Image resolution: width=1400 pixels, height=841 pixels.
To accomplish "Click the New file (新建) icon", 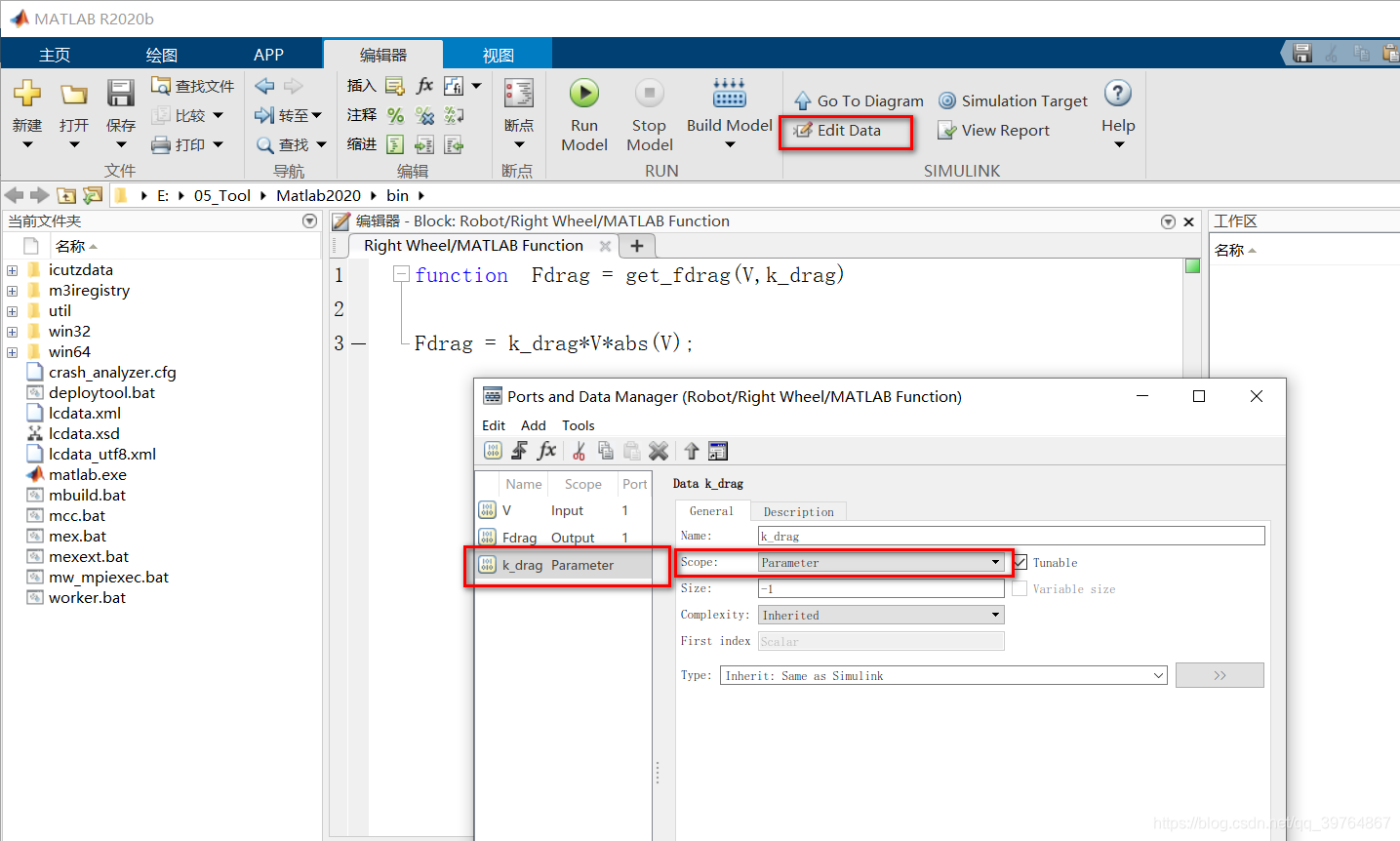I will pyautogui.click(x=27, y=93).
